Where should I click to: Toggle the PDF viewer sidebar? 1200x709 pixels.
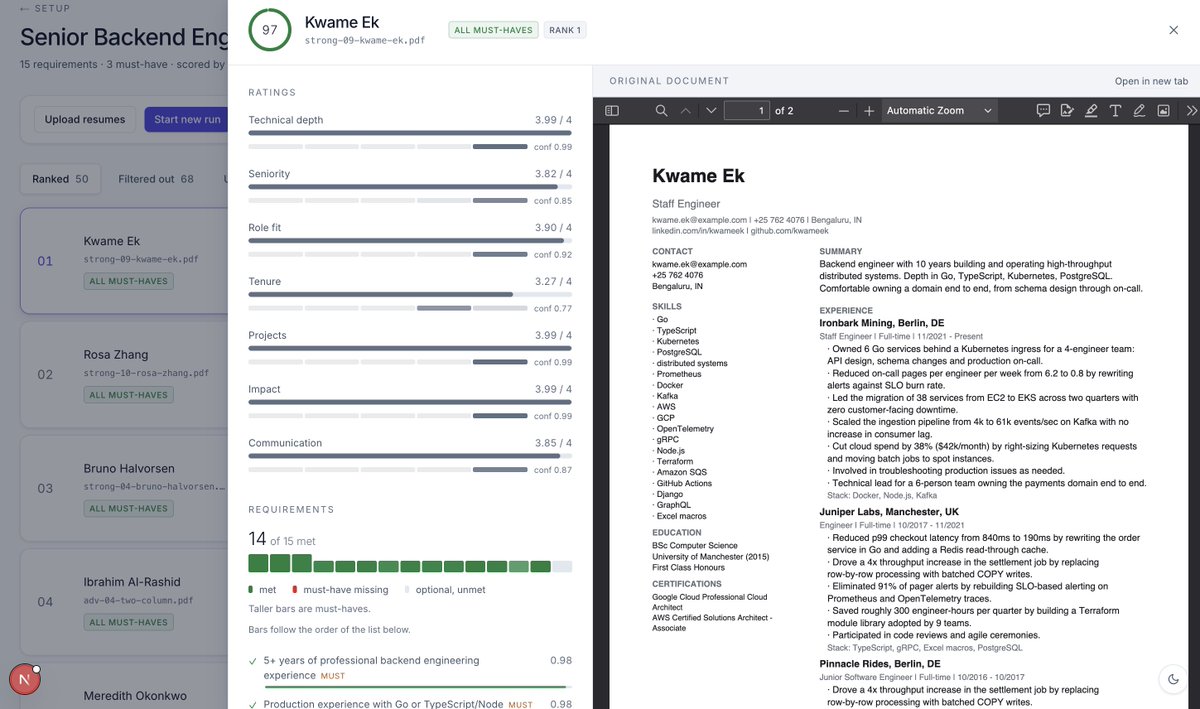(612, 111)
